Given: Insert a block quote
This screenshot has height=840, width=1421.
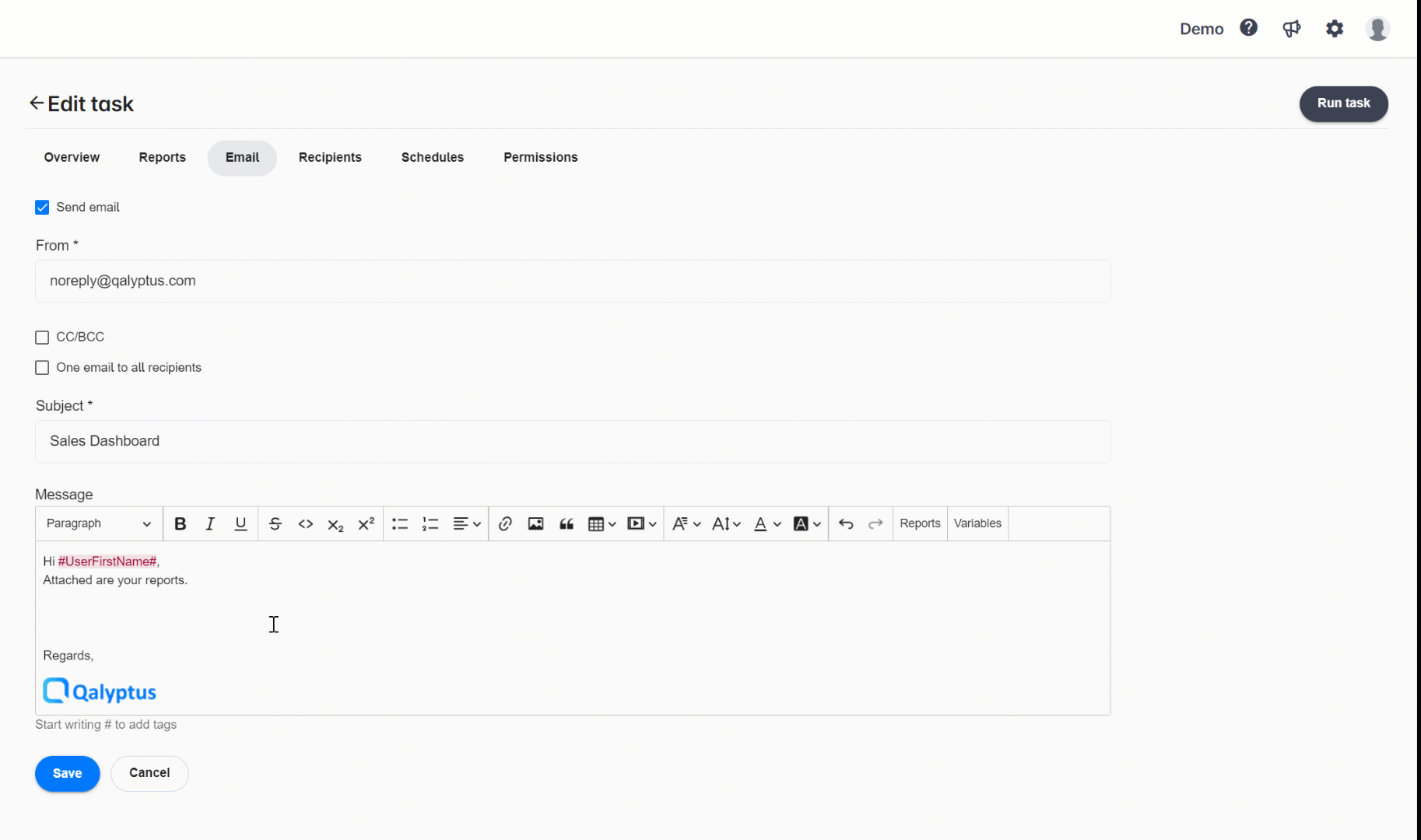Looking at the screenshot, I should [566, 523].
